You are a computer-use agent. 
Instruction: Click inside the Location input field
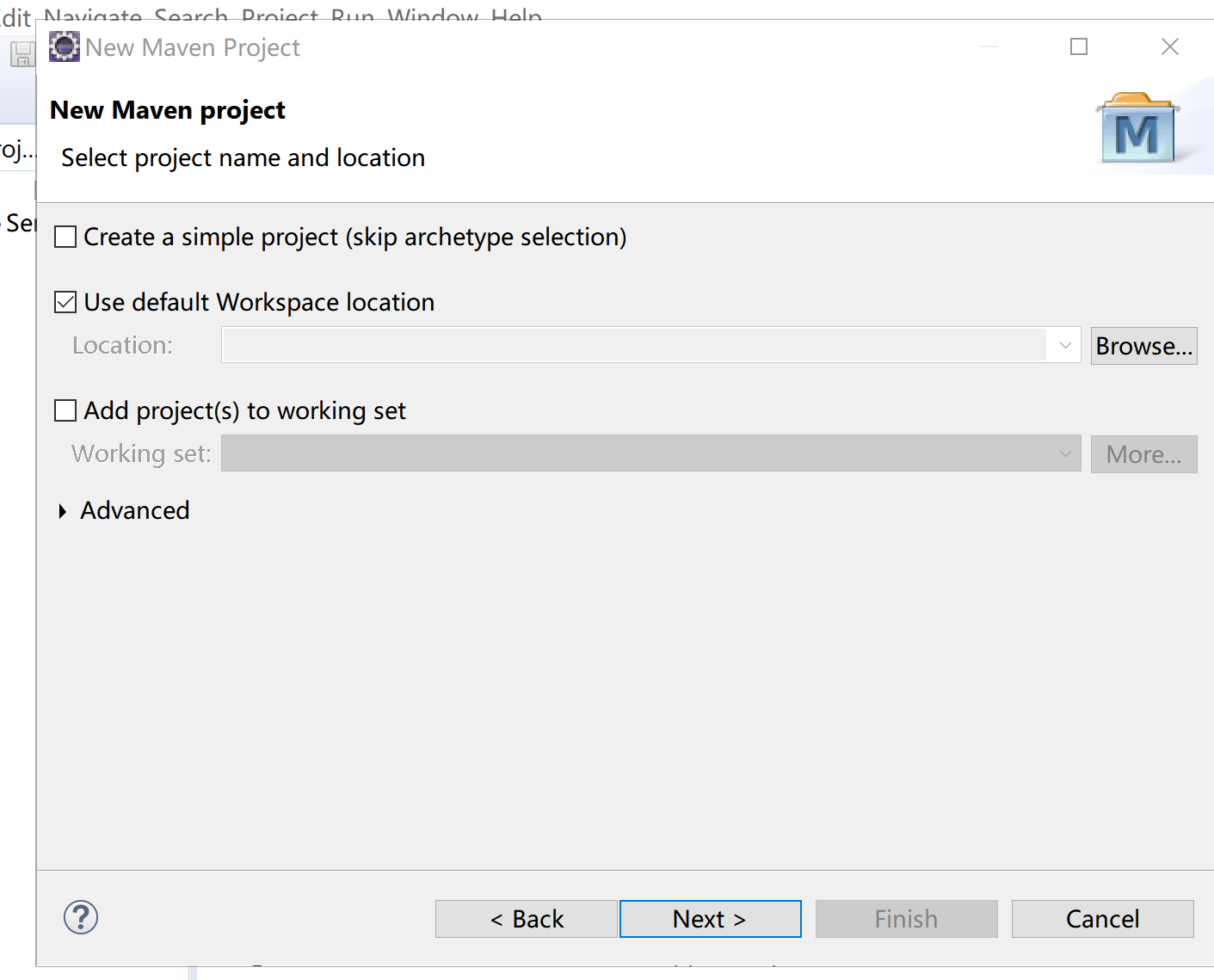[x=635, y=345]
